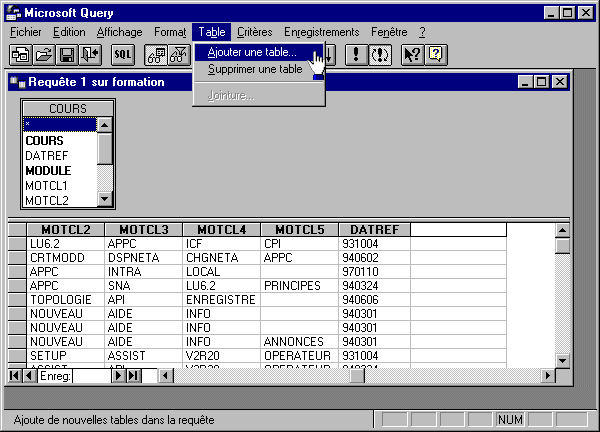The width and height of the screenshot is (600, 432).
Task: Click the COURS field list scrollbar thumb
Action: (104, 149)
